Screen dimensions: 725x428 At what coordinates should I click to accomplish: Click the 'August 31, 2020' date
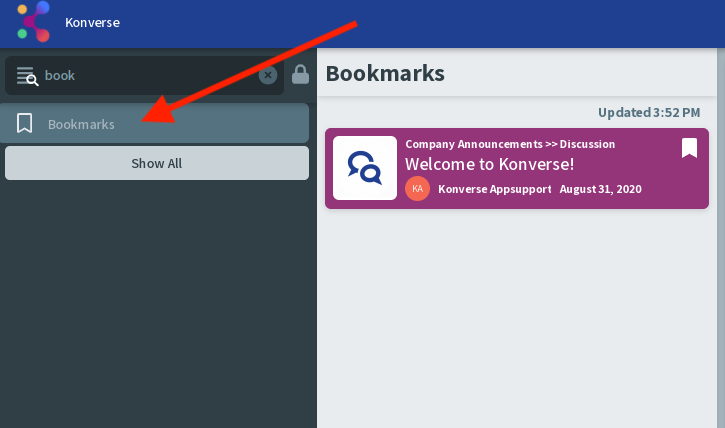tap(601, 189)
